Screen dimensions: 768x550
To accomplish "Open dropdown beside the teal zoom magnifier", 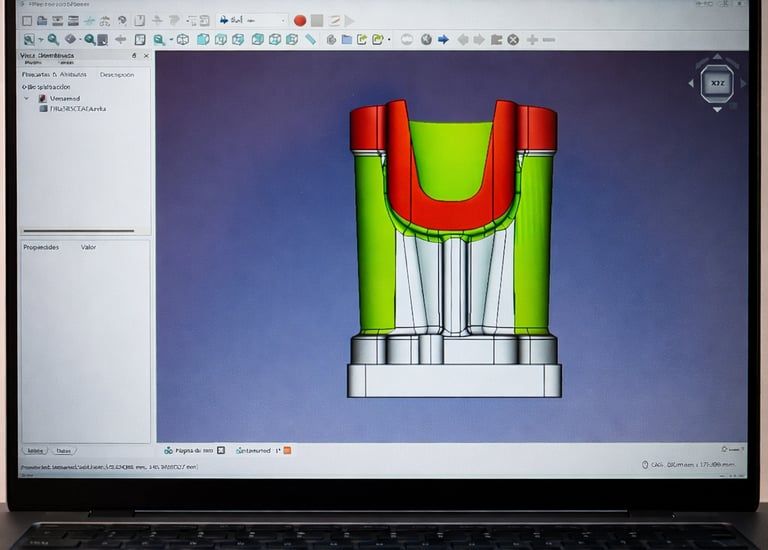I will point(171,40).
